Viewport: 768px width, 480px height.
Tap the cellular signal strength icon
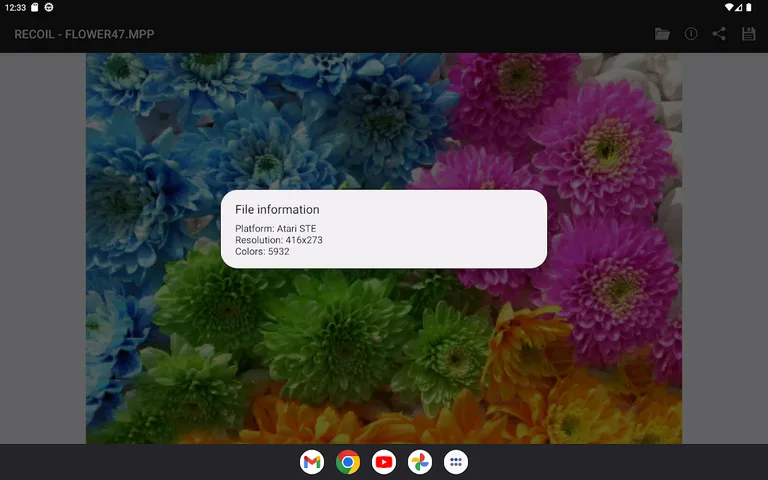tap(739, 7)
